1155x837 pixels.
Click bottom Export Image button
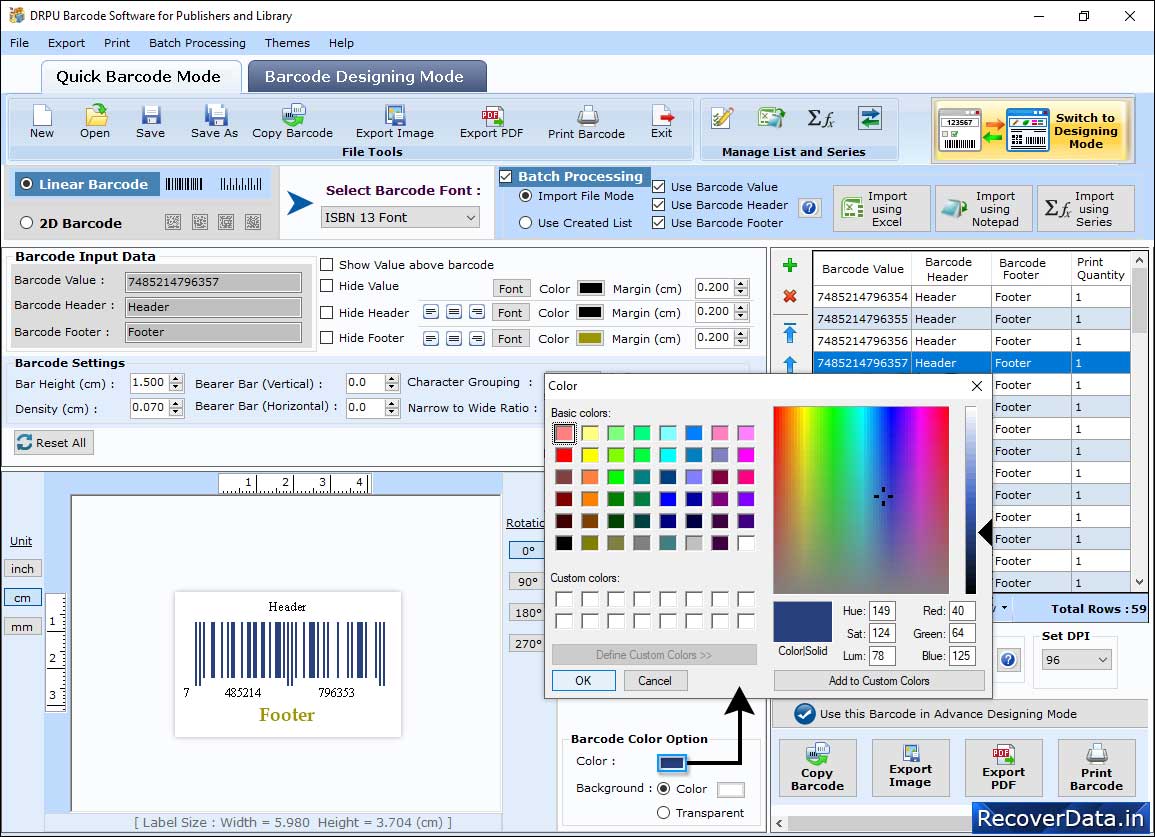910,768
